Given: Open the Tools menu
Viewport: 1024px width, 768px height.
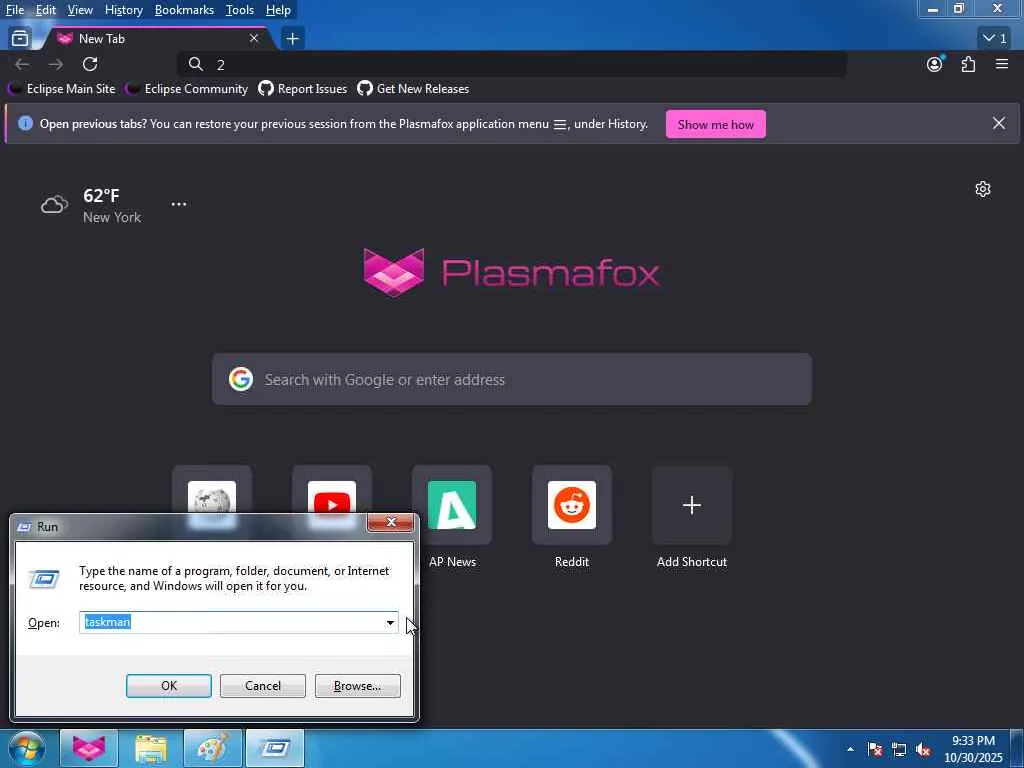Looking at the screenshot, I should tap(240, 10).
